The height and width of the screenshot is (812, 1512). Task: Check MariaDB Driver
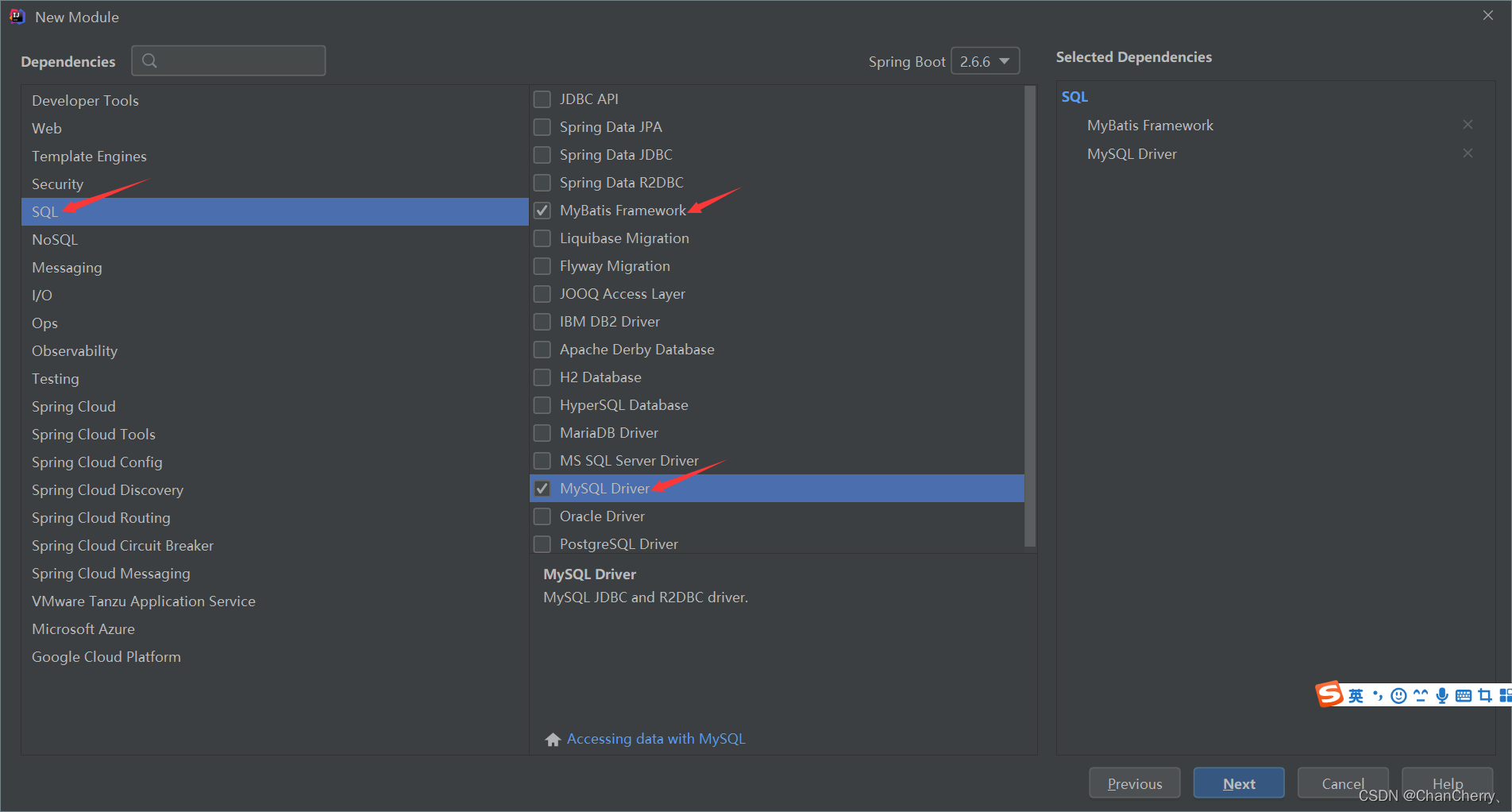click(542, 433)
